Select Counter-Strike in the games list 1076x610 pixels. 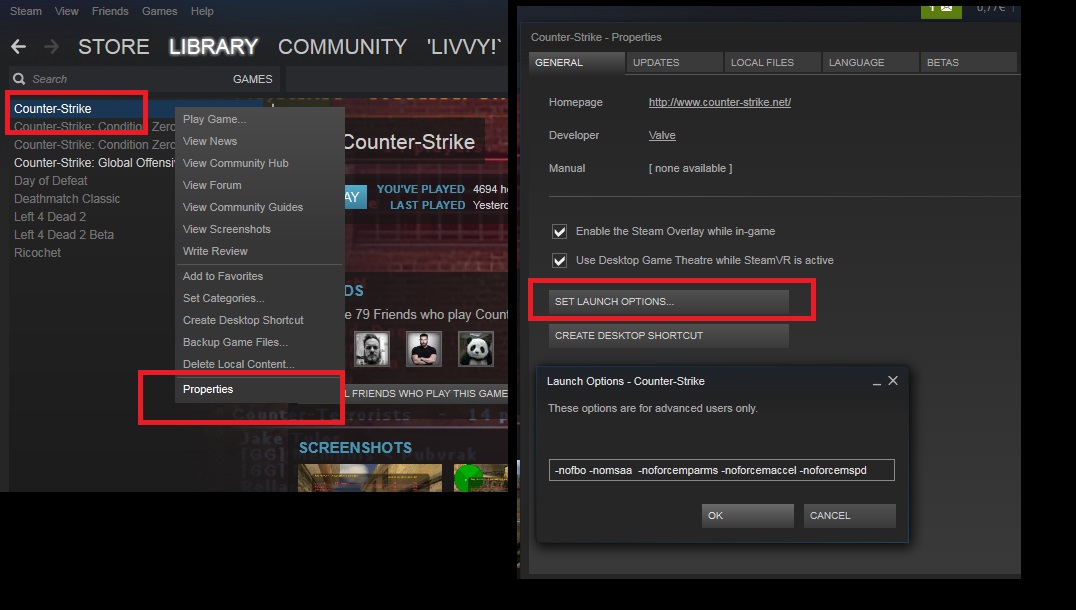pos(53,109)
